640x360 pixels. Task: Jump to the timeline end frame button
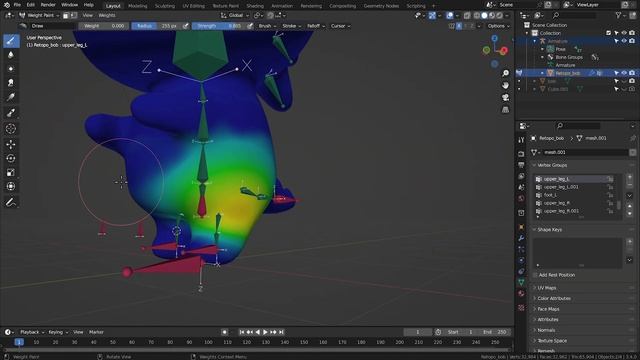point(281,332)
